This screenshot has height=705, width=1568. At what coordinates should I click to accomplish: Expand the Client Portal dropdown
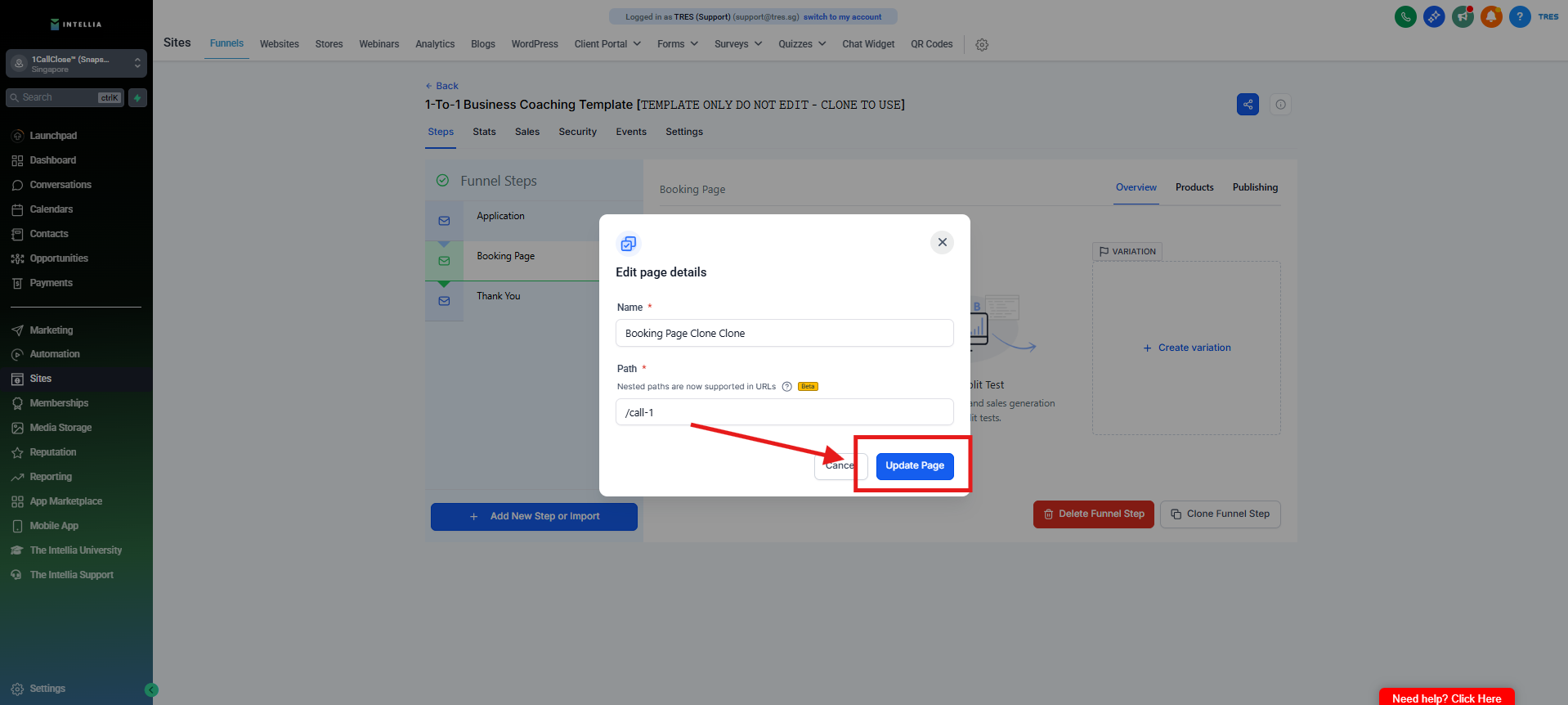click(607, 44)
